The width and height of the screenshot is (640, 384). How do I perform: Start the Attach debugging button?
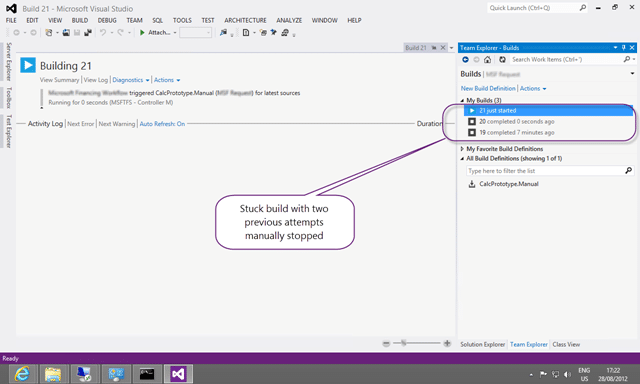pos(155,33)
